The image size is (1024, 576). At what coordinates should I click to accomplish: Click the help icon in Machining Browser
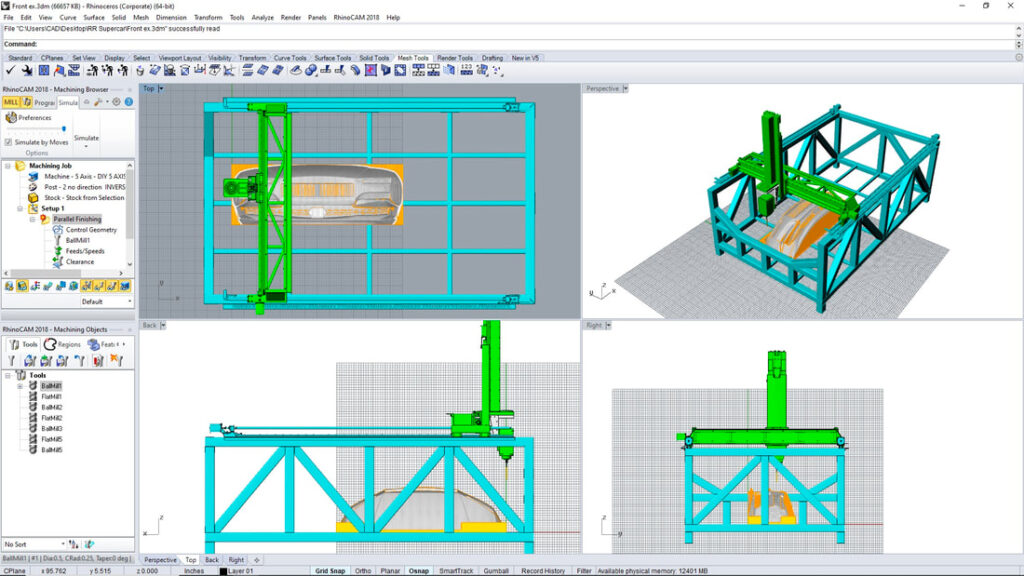pyautogui.click(x=127, y=102)
